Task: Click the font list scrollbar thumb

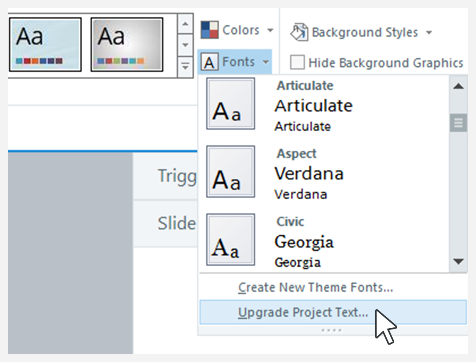Action: [x=458, y=123]
